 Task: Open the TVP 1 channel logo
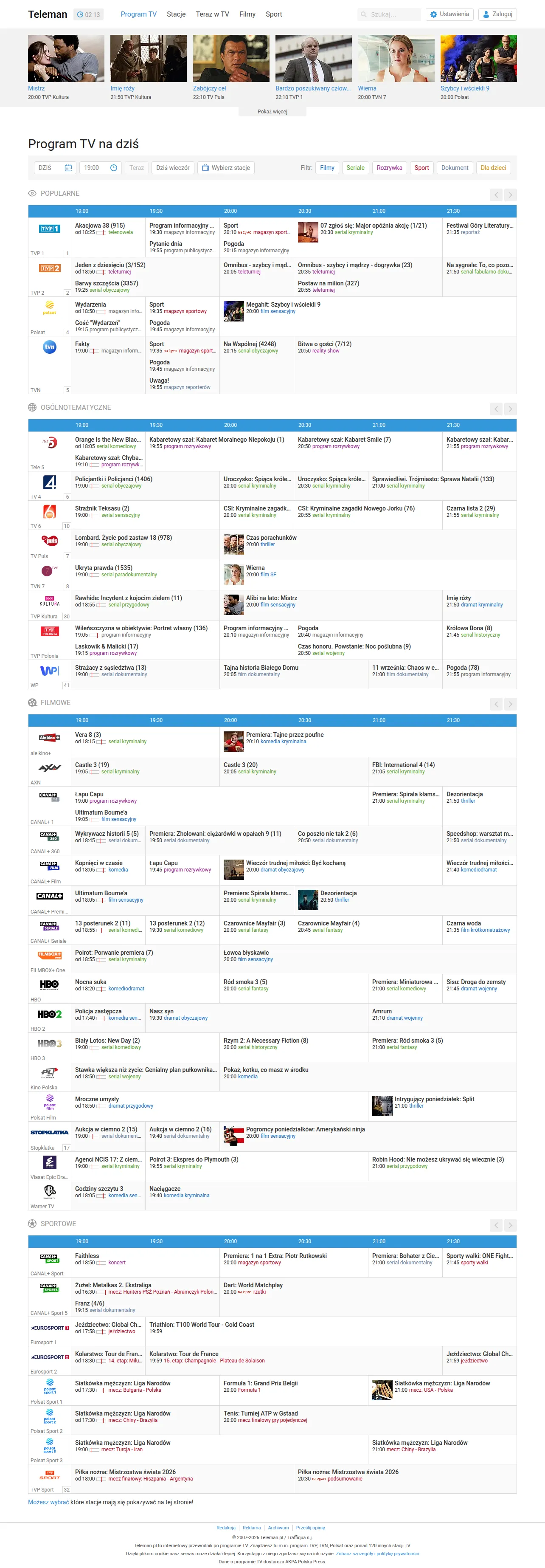[49, 229]
